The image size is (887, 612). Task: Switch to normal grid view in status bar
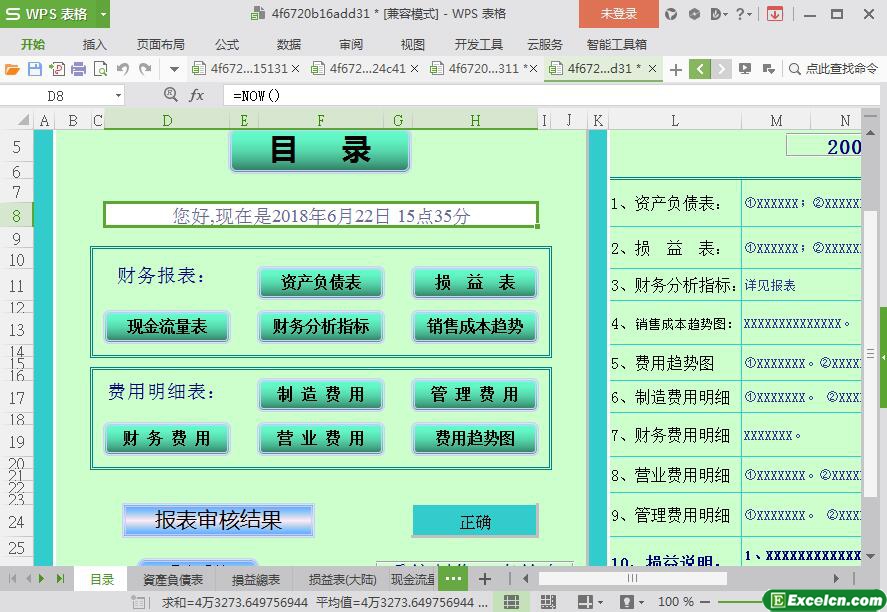point(511,602)
